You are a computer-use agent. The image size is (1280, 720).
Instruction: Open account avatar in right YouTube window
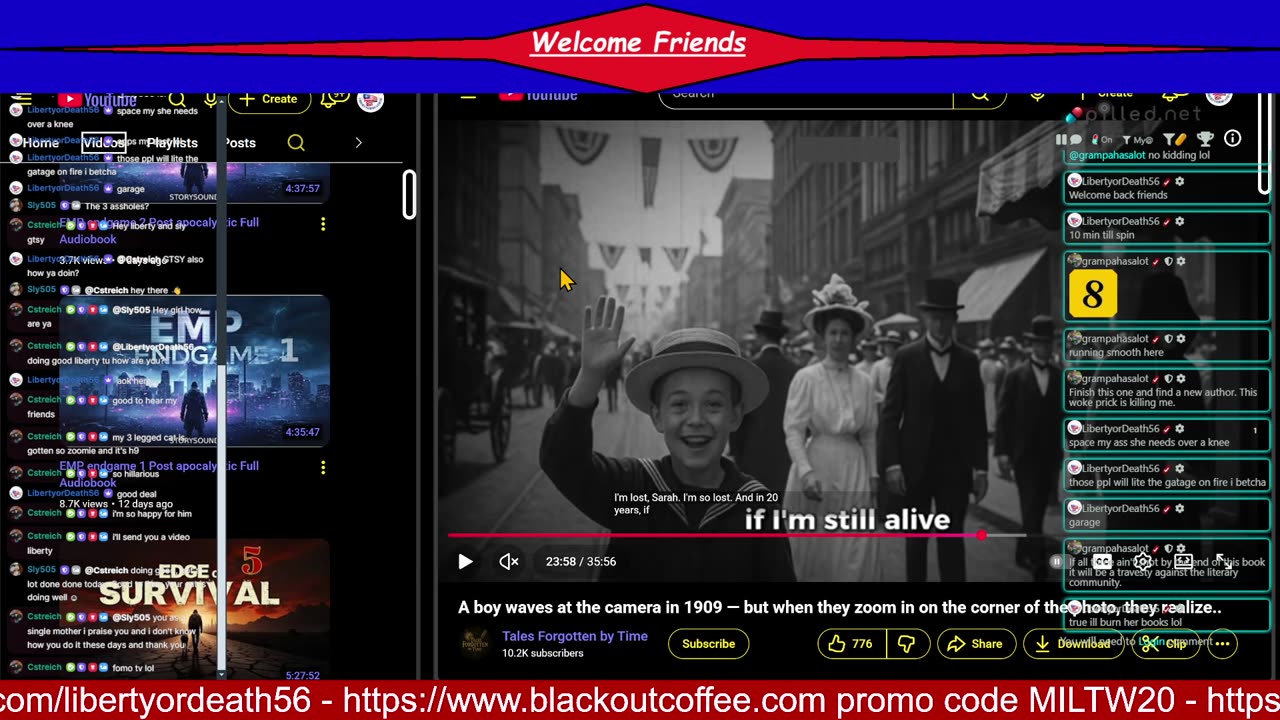(x=1219, y=97)
